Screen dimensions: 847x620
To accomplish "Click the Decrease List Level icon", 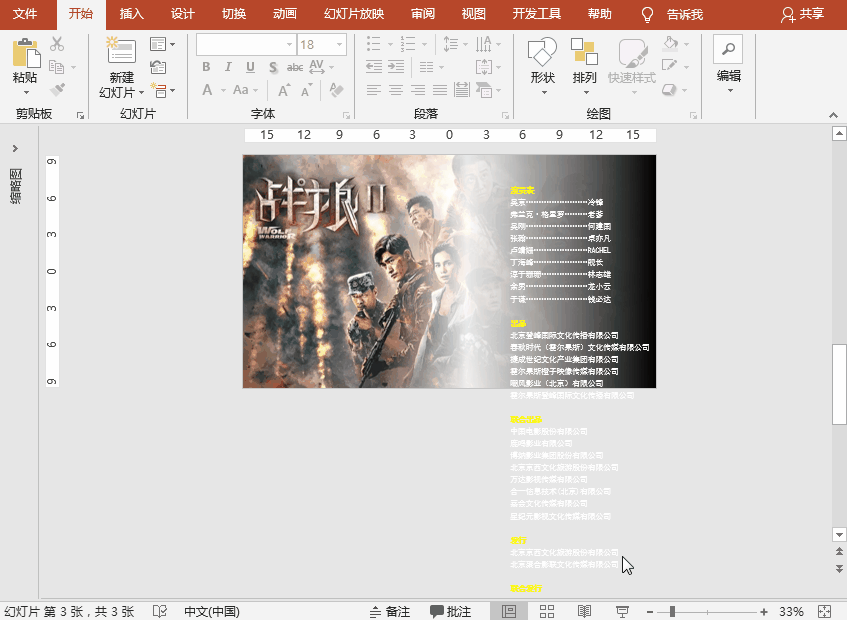I will pos(374,67).
